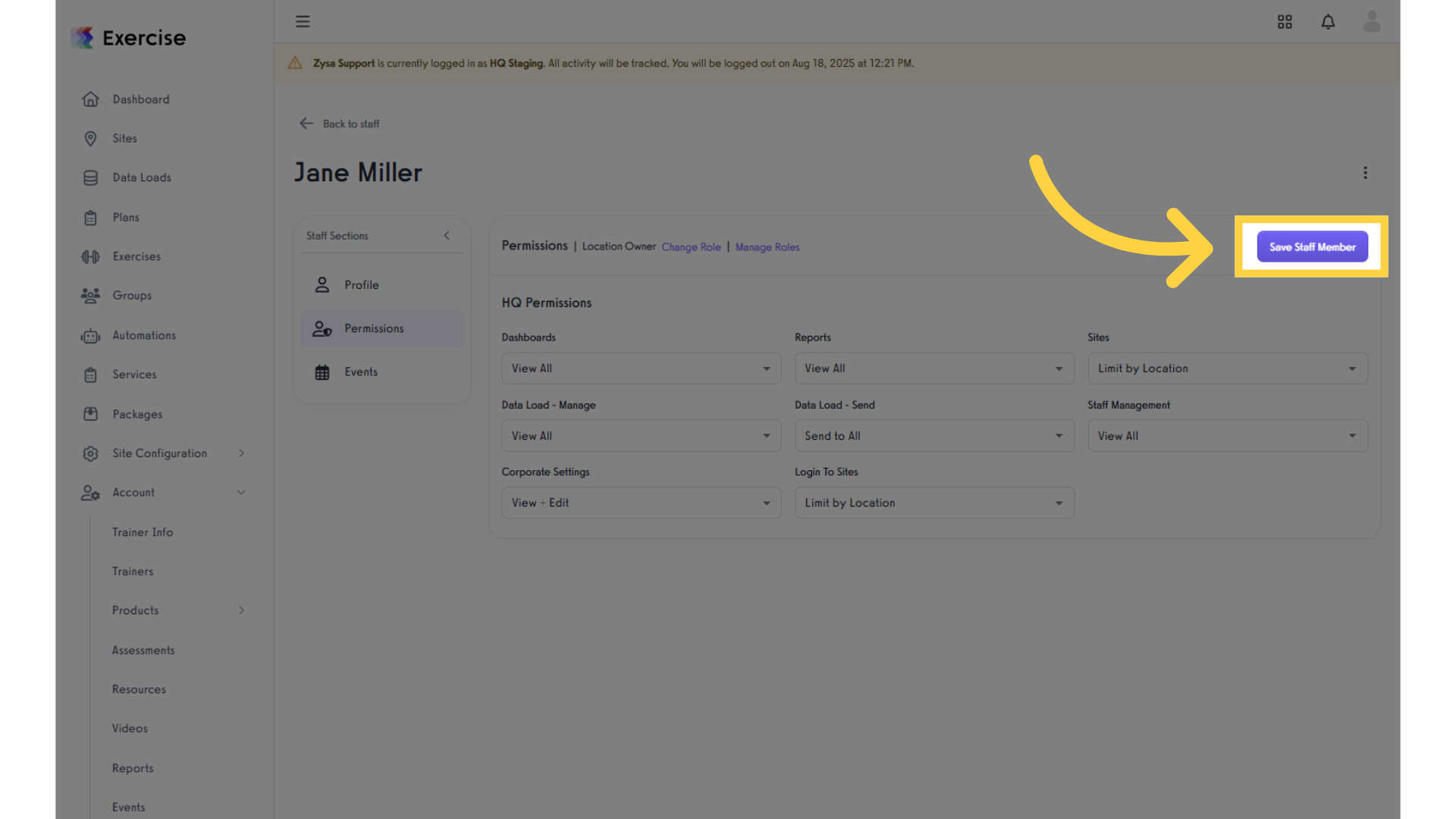Expand the Site Configuration submenu
1456x819 pixels.
[x=242, y=453]
